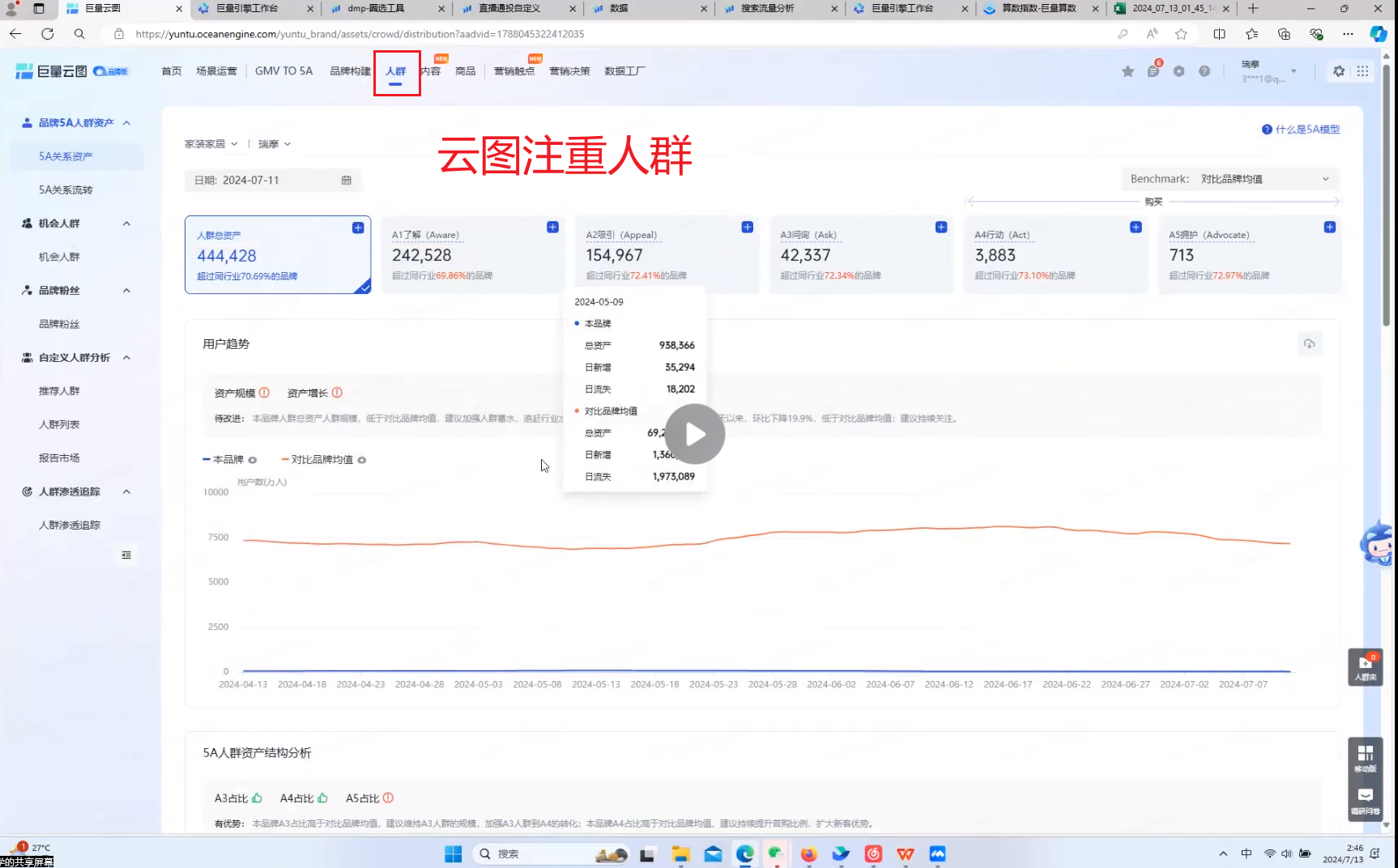
Task: Collapse the 品牌5A人群资产 sidebar section
Action: [x=127, y=123]
